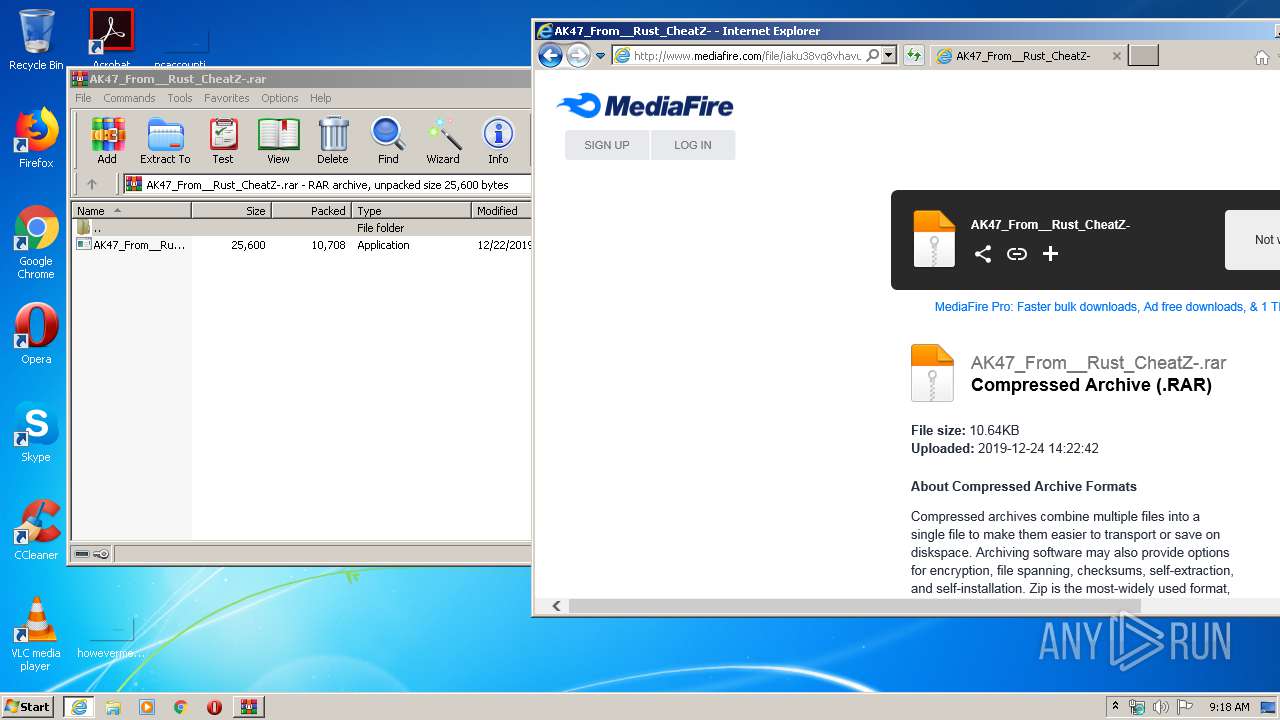This screenshot has height=720, width=1280.
Task: Open VLC media player desktop shortcut
Action: click(36, 634)
